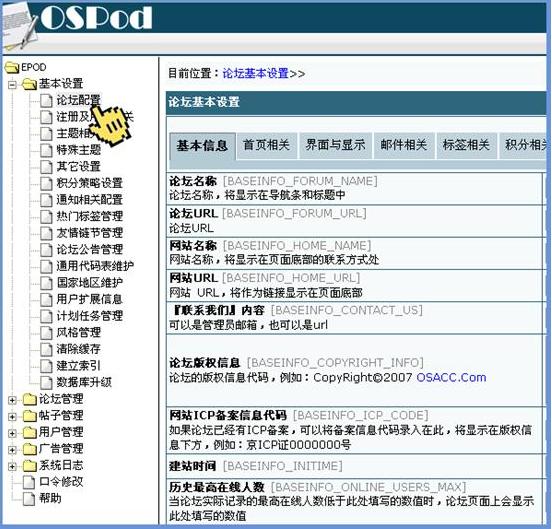Expand the 广告管理 tree node

pos(12,450)
